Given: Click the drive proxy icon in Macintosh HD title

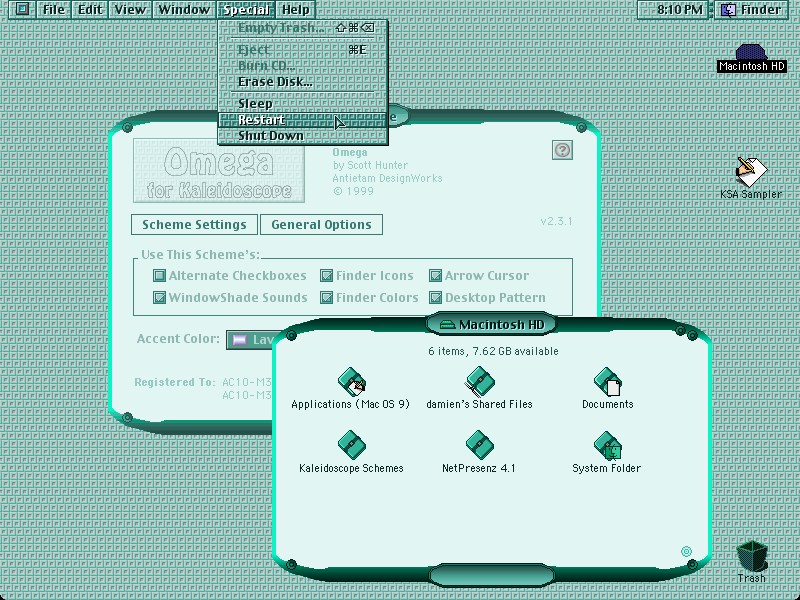Looking at the screenshot, I should click(447, 325).
